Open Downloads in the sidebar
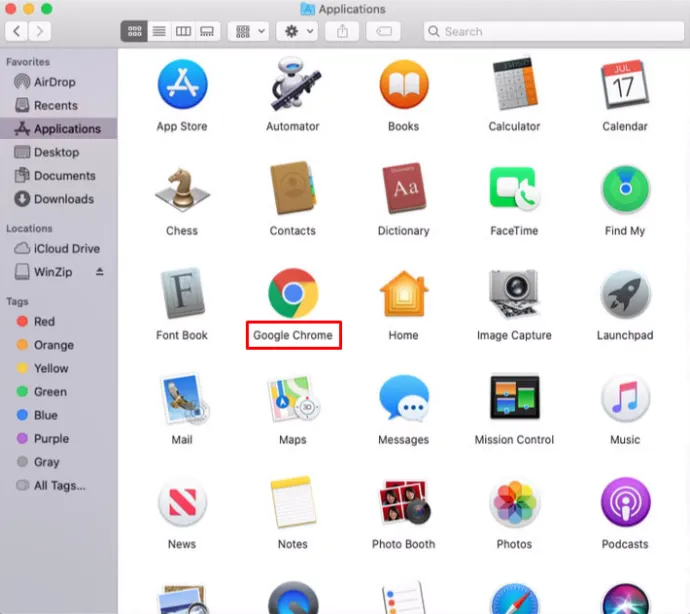Viewport: 690px width, 614px height. click(59, 199)
